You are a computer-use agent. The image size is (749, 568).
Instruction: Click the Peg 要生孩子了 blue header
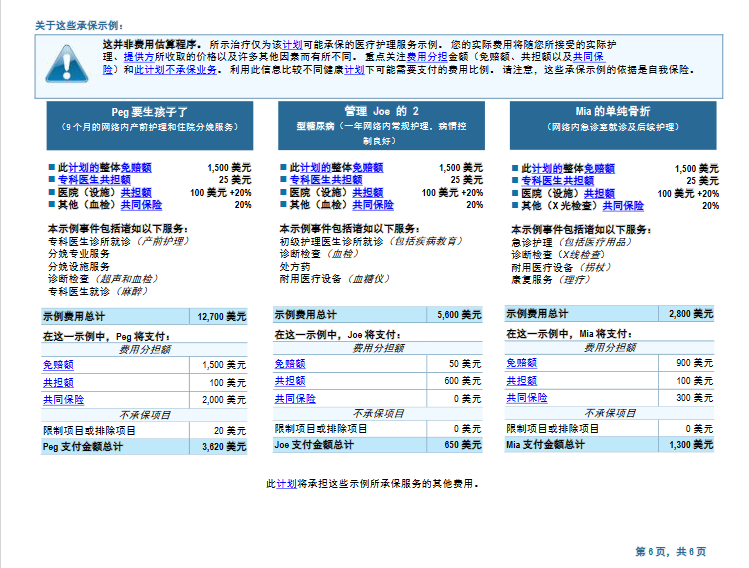(148, 118)
